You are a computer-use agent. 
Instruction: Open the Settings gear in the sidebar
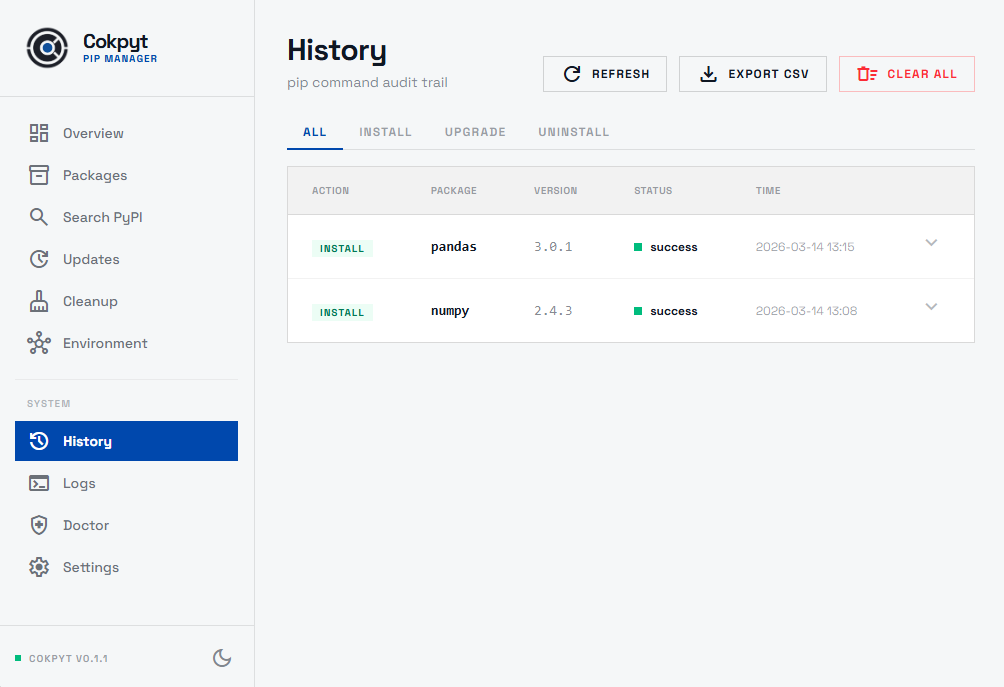tap(39, 567)
